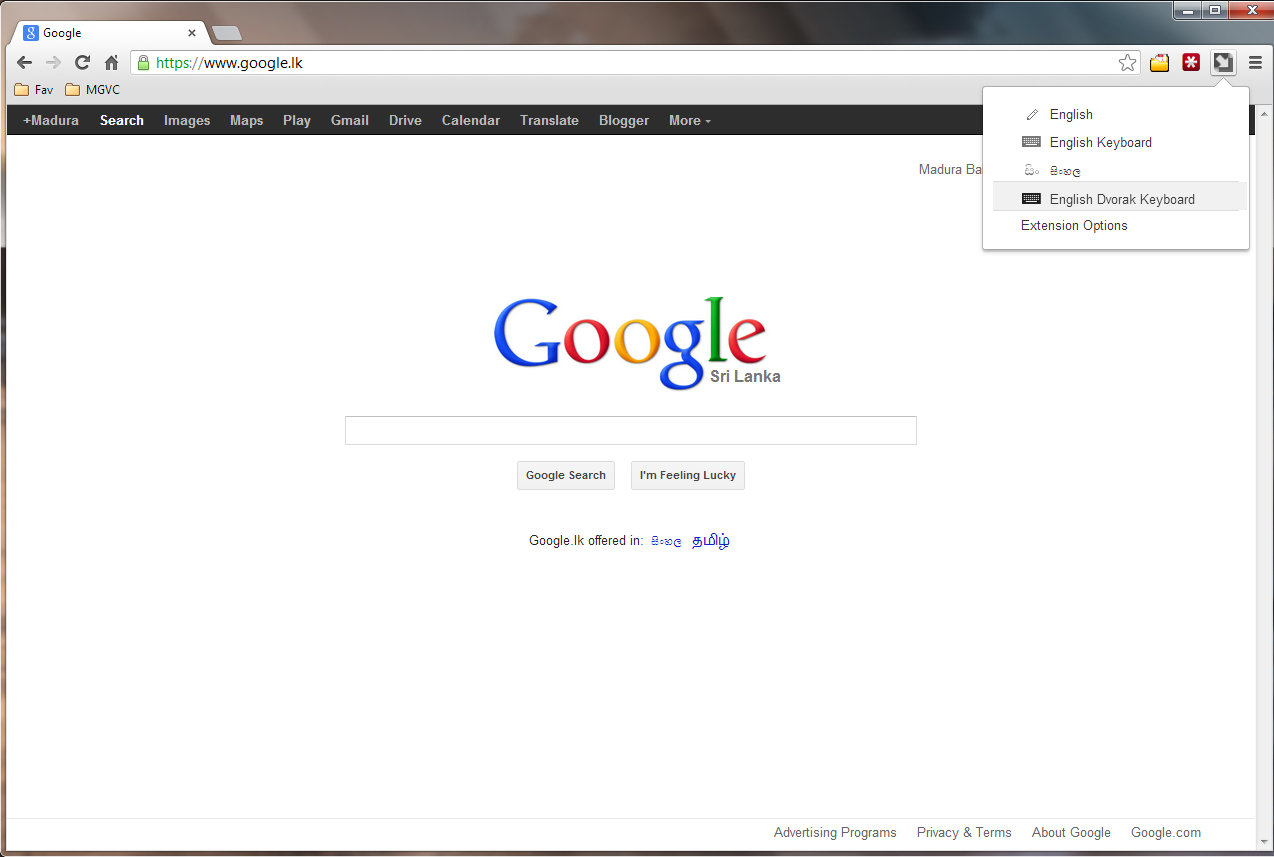1274x857 pixels.
Task: Focus the Google search box
Action: (631, 430)
